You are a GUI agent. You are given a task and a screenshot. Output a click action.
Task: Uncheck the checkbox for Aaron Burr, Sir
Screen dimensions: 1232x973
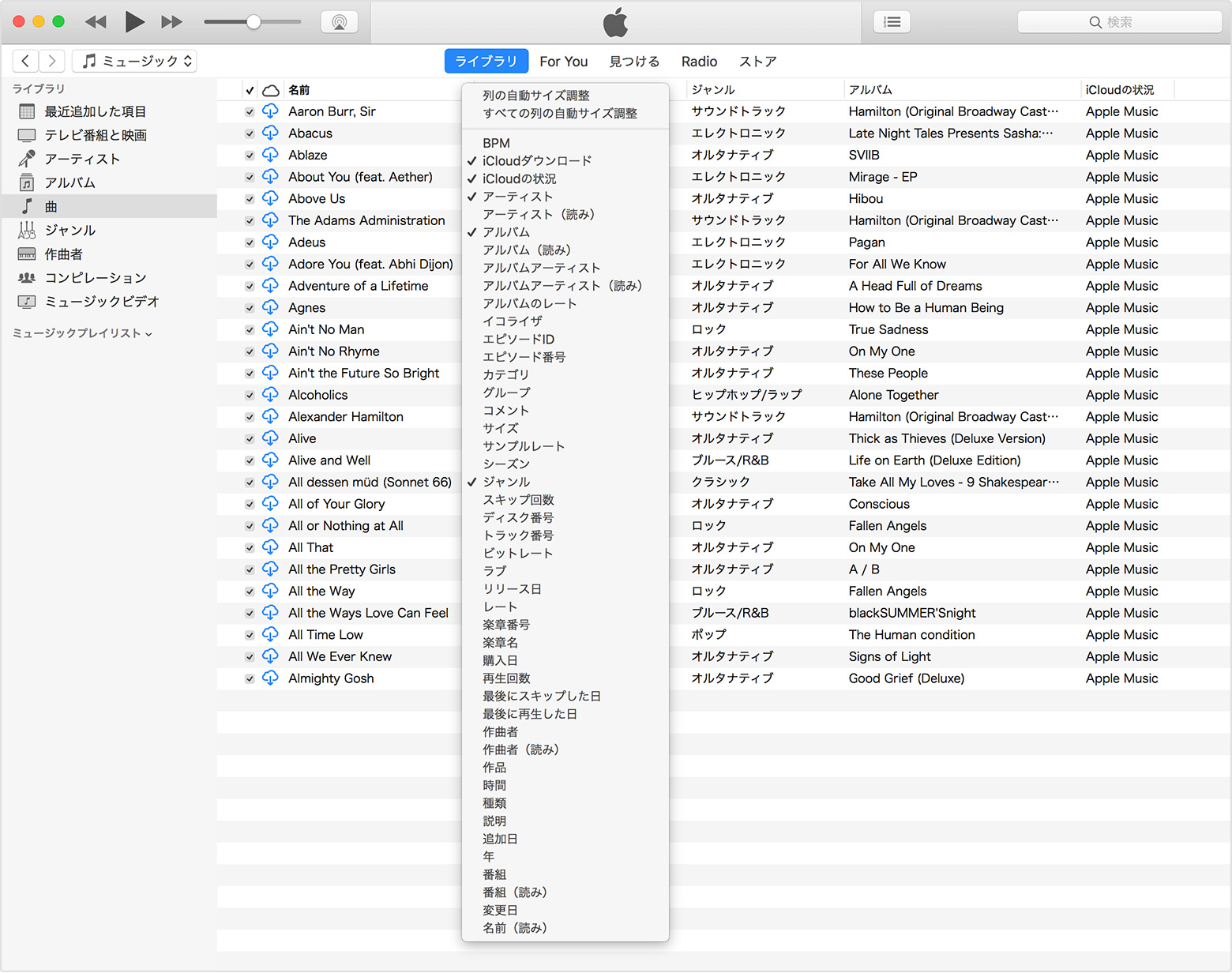coord(250,112)
